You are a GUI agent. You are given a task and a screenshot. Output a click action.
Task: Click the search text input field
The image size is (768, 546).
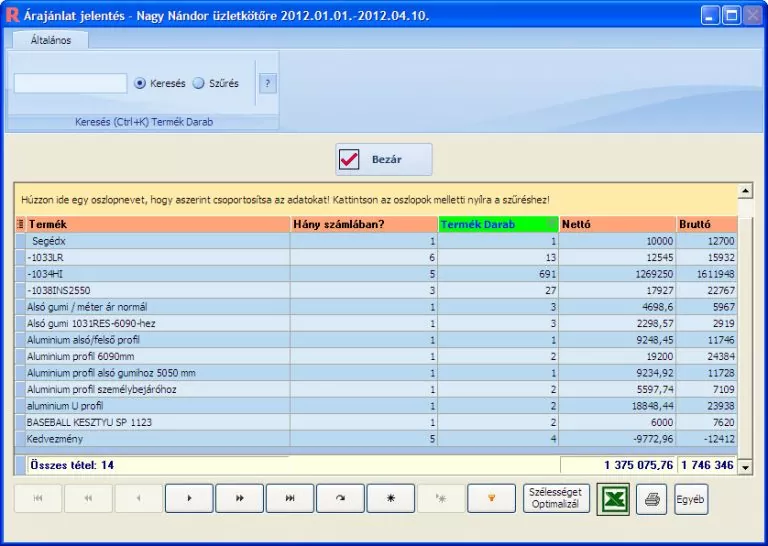click(70, 84)
